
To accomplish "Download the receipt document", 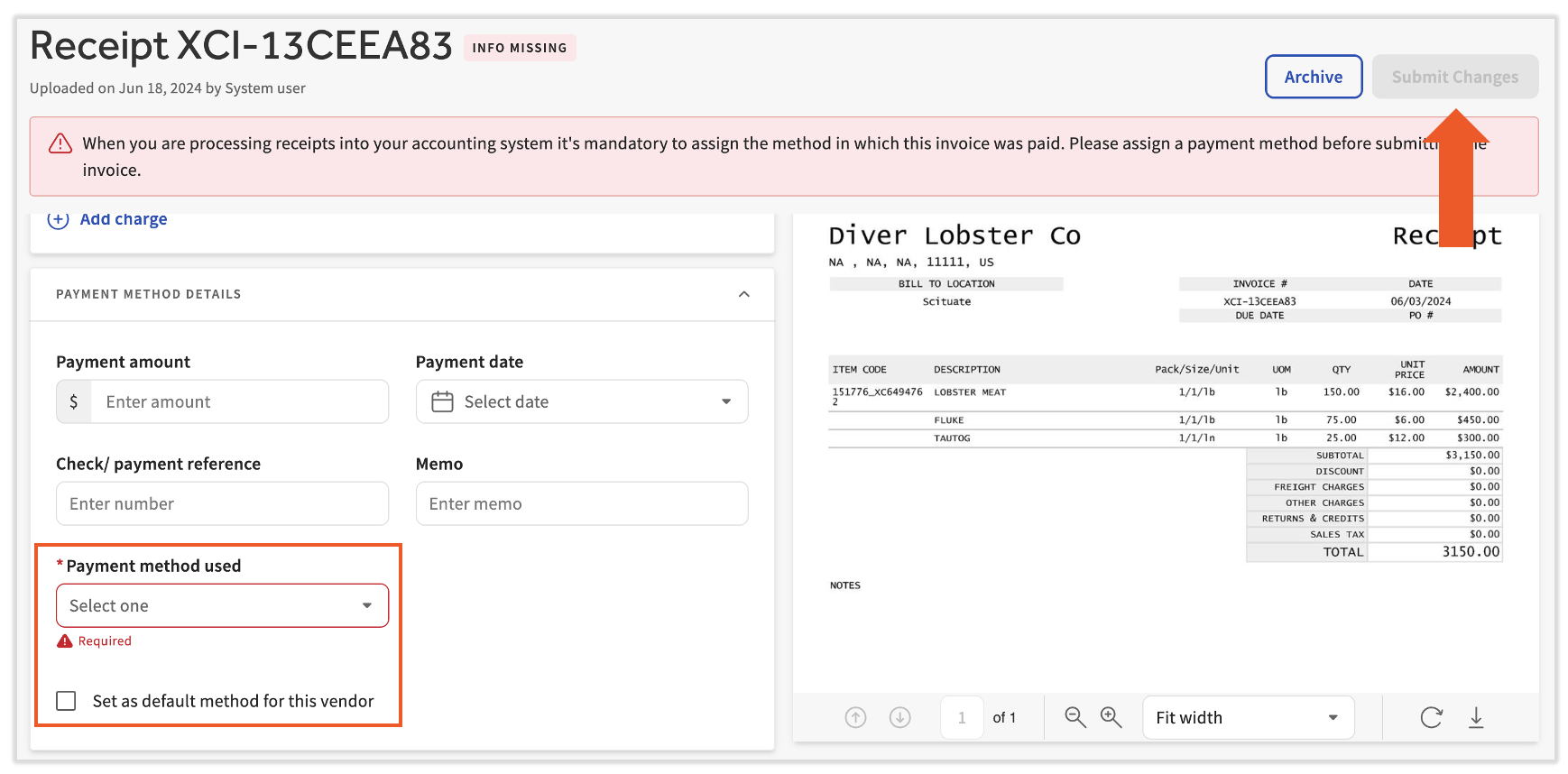I will tap(1476, 717).
